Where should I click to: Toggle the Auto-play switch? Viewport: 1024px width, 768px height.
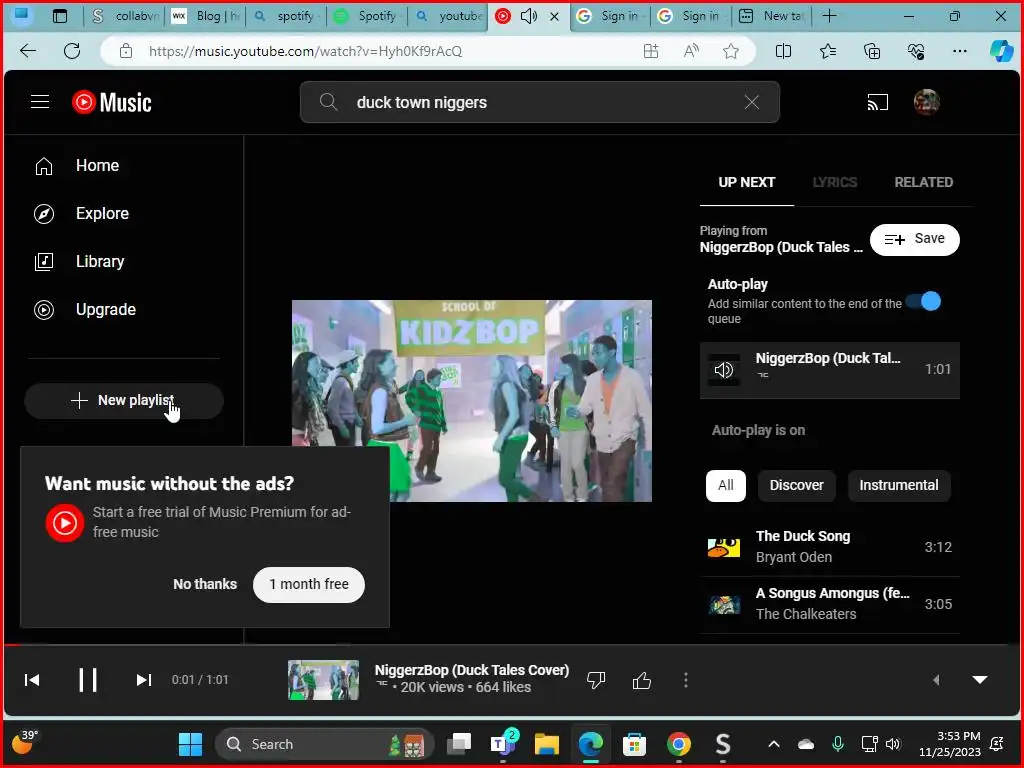(x=923, y=301)
